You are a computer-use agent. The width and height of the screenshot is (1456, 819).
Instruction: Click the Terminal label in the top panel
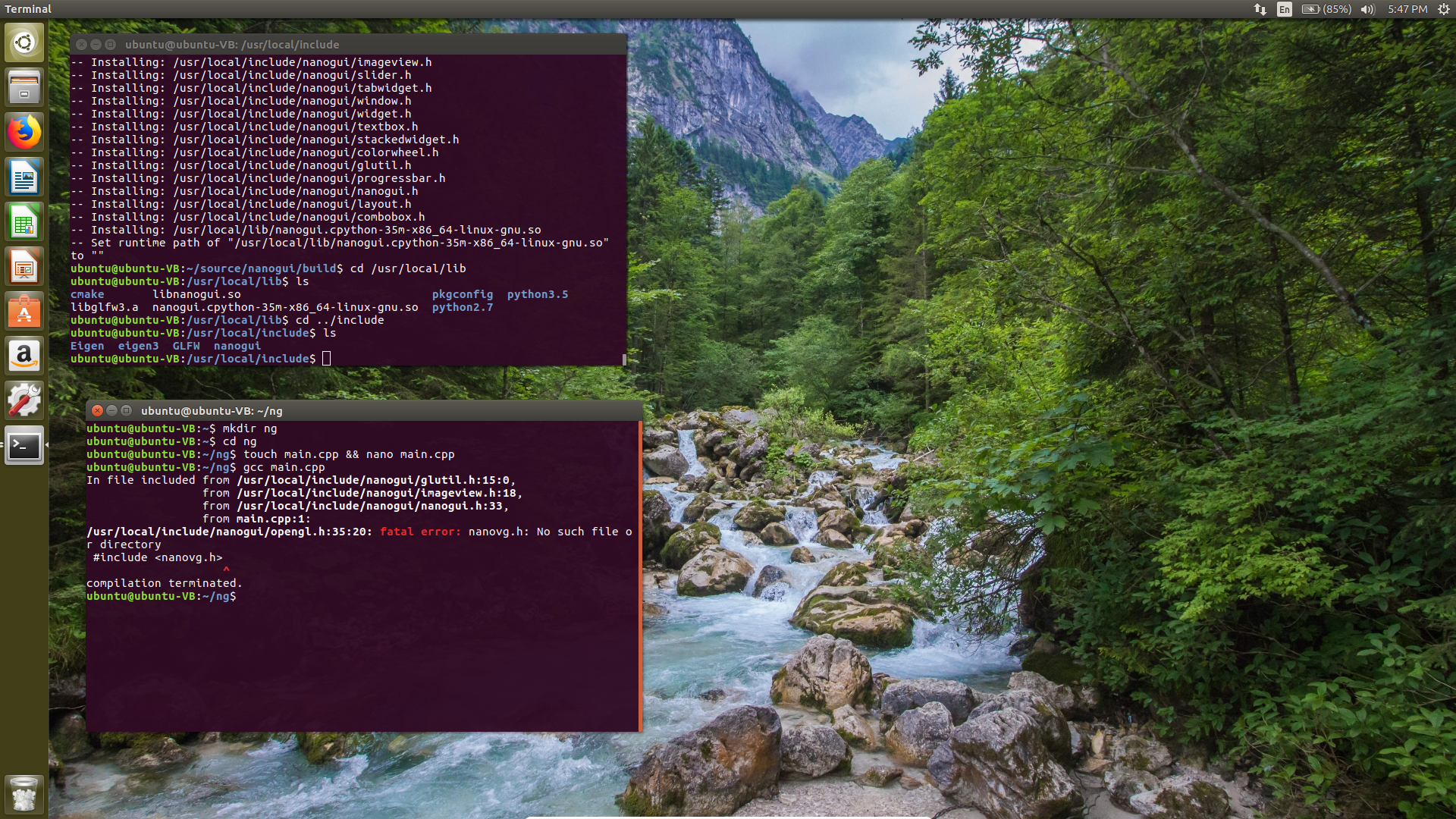click(x=28, y=9)
